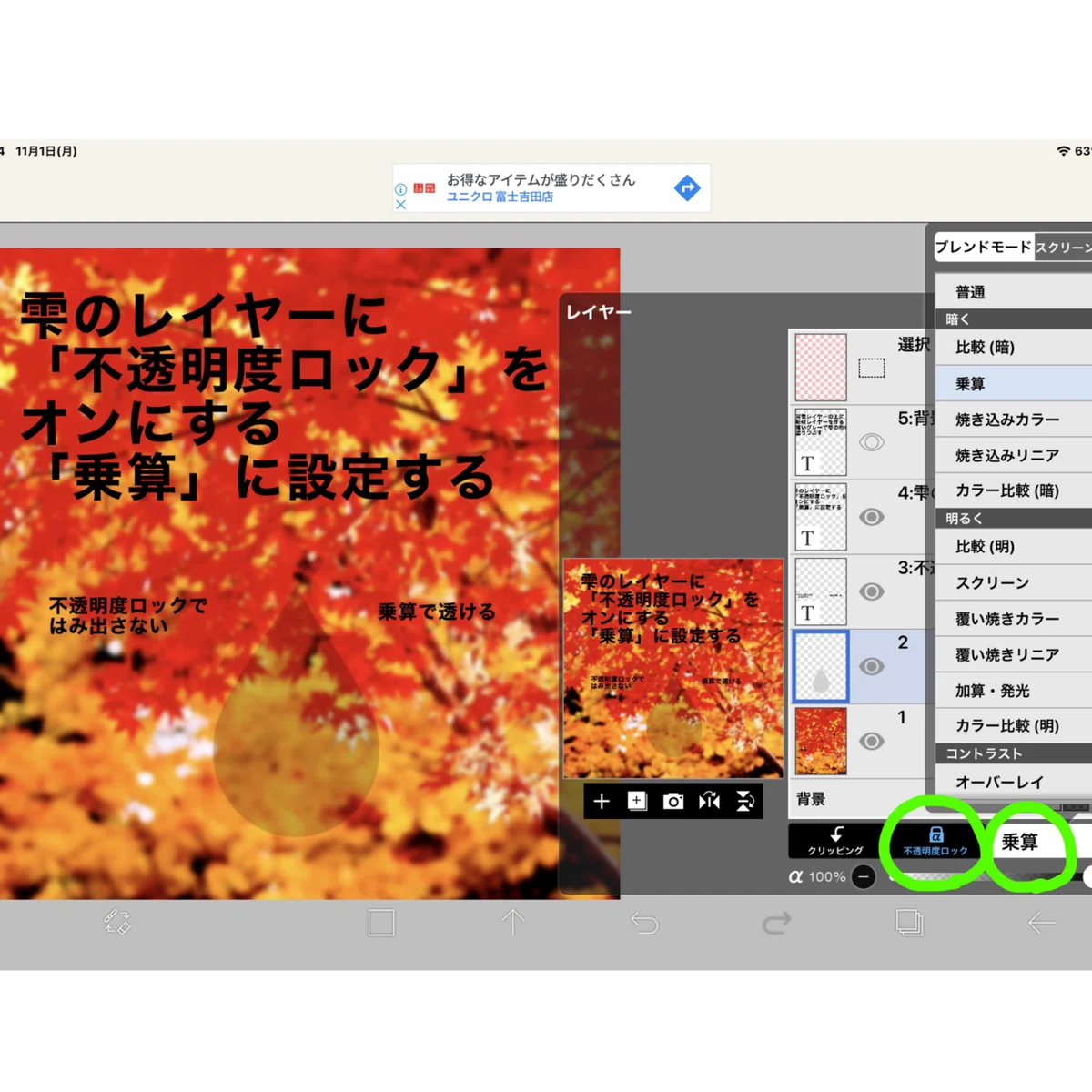Choose 覆い焼きカラー blend mode
Image resolution: width=1092 pixels, height=1092 pixels.
coord(1014,619)
